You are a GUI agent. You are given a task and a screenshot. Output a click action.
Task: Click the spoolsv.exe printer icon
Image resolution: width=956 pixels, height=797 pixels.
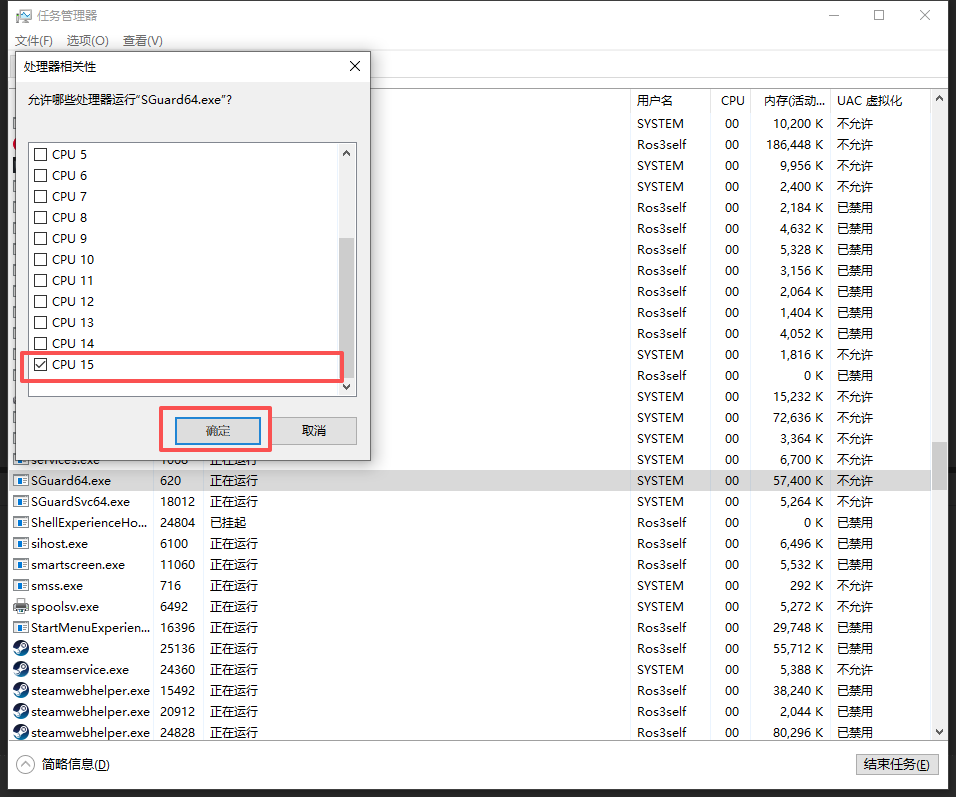(x=21, y=606)
